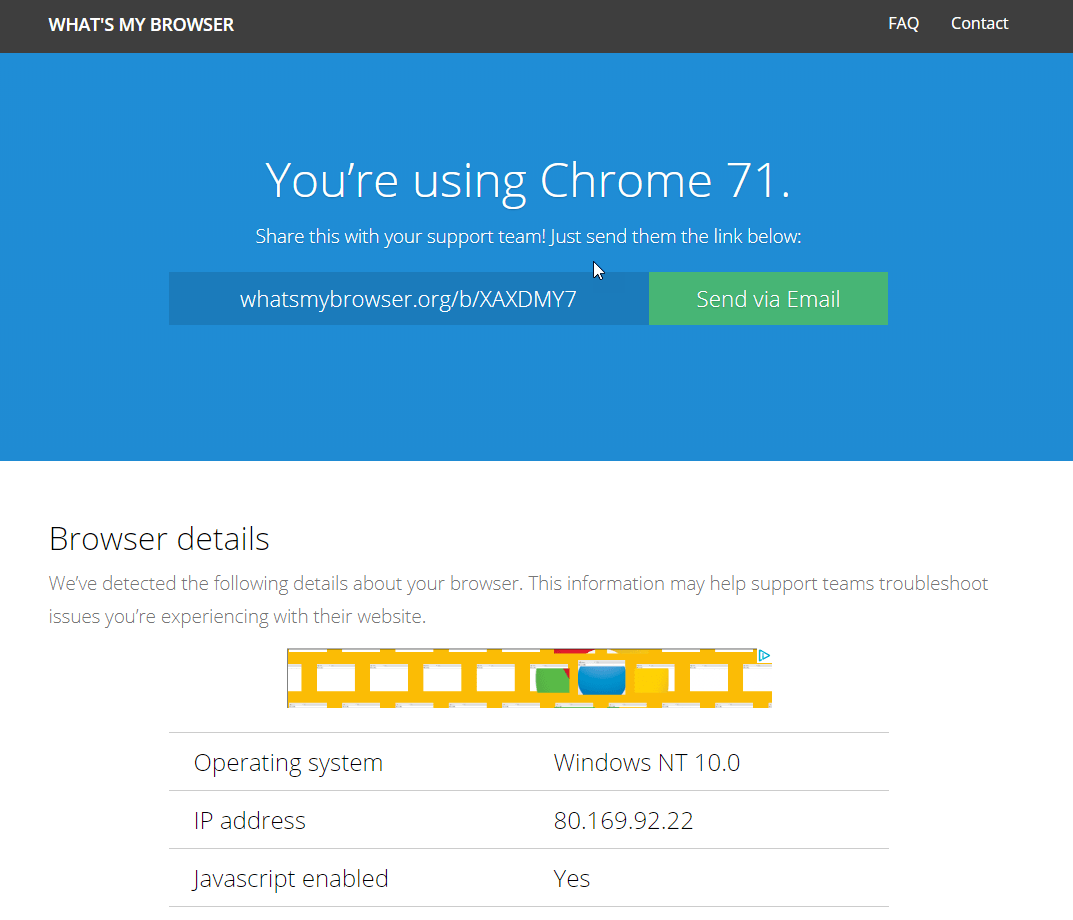The height and width of the screenshot is (920, 1073).
Task: Click the "Windows NT 10.0" value
Action: 647,763
